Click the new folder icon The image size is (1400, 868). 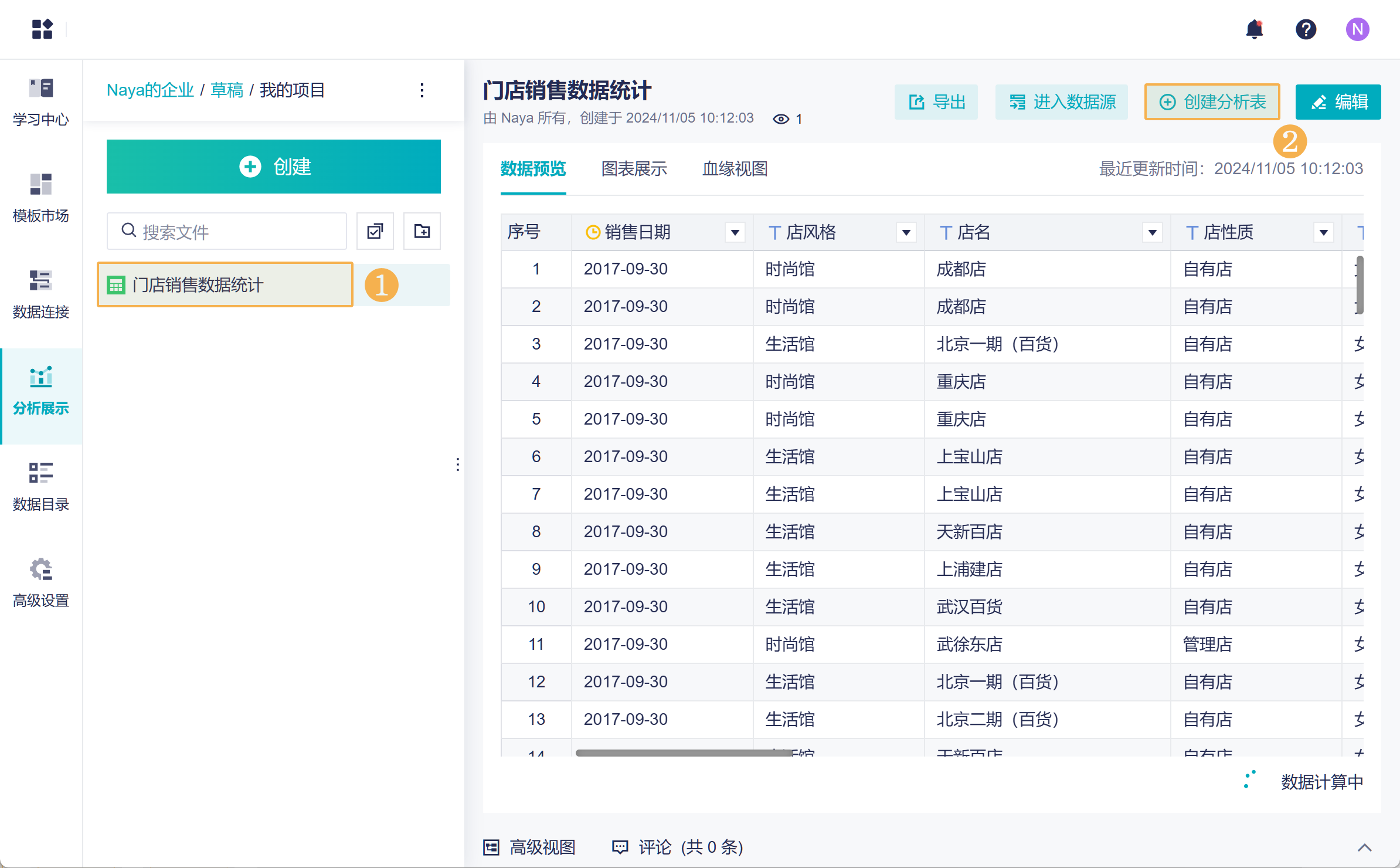coord(422,231)
